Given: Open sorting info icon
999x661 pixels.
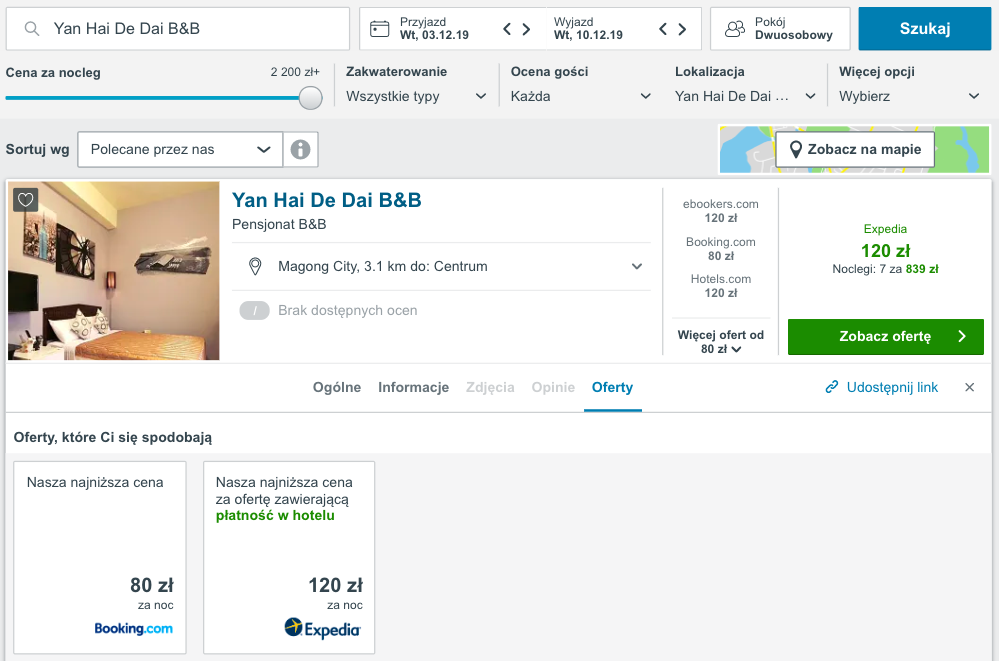Looking at the screenshot, I should pyautogui.click(x=301, y=149).
